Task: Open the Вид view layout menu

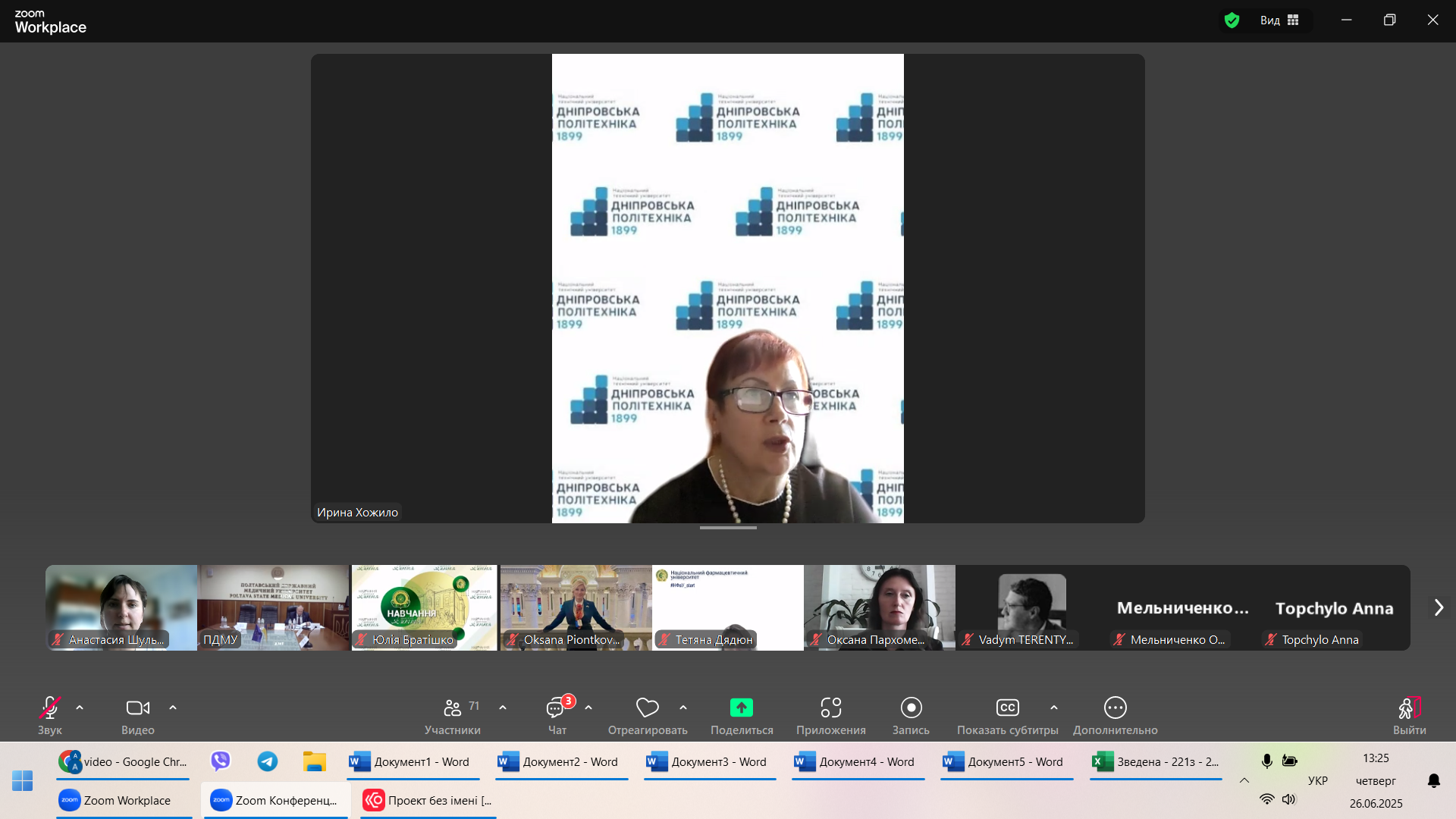Action: 1280,20
